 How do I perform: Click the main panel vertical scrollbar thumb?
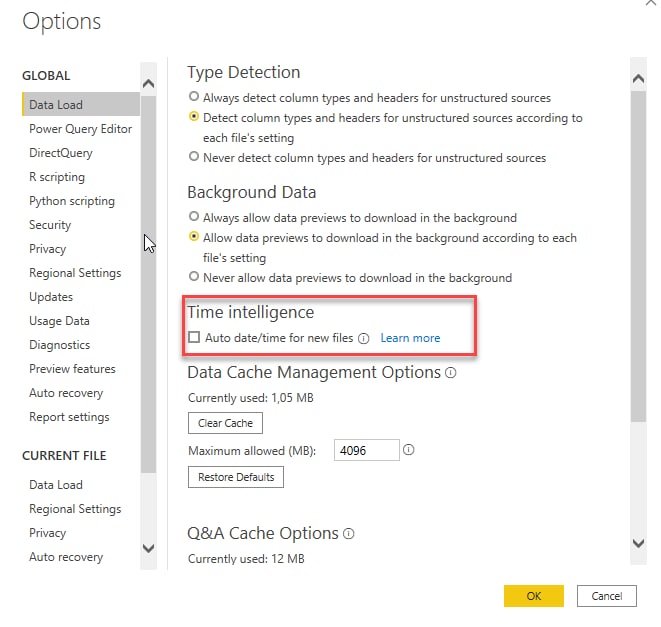tap(638, 256)
